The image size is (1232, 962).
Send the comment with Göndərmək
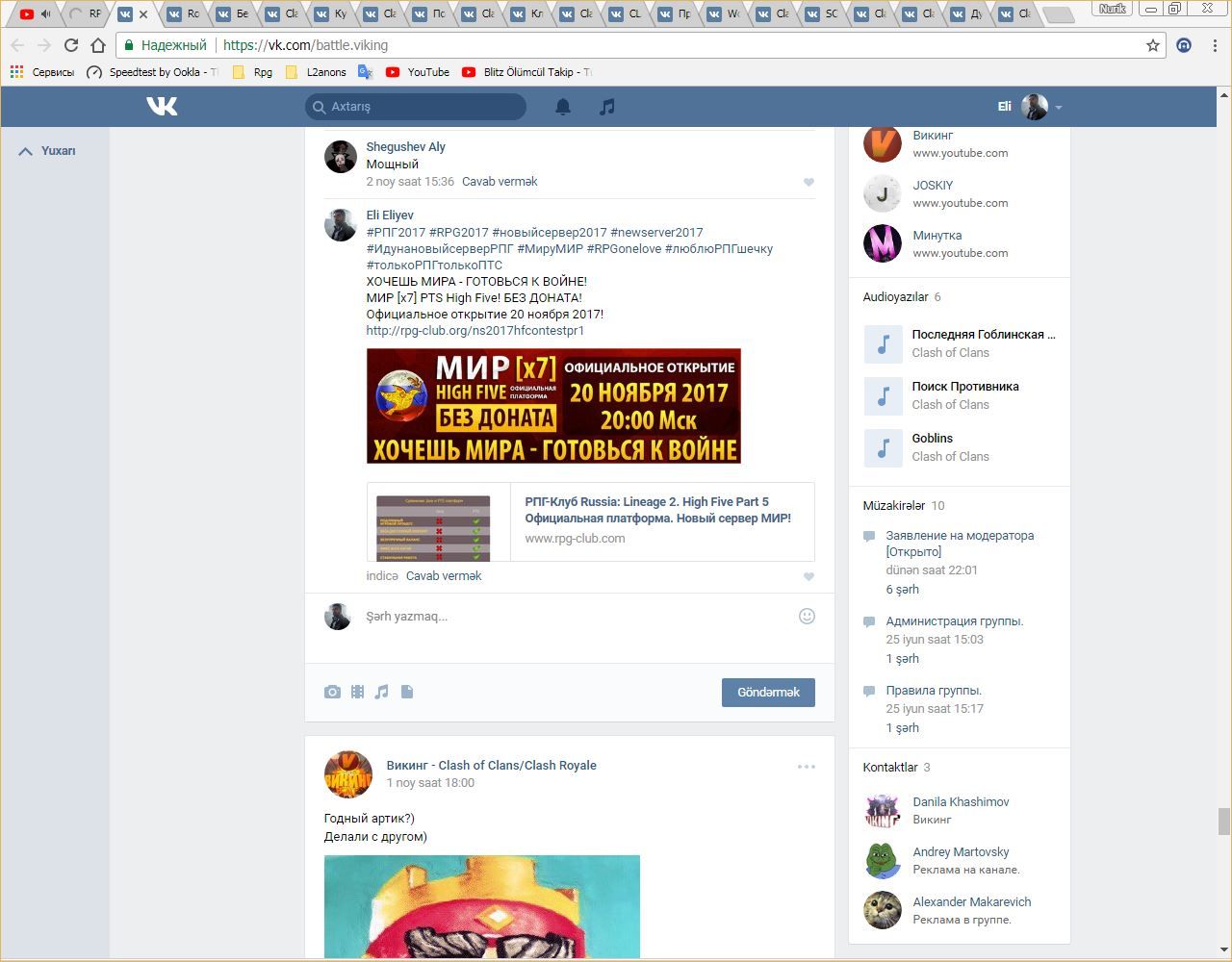click(768, 693)
